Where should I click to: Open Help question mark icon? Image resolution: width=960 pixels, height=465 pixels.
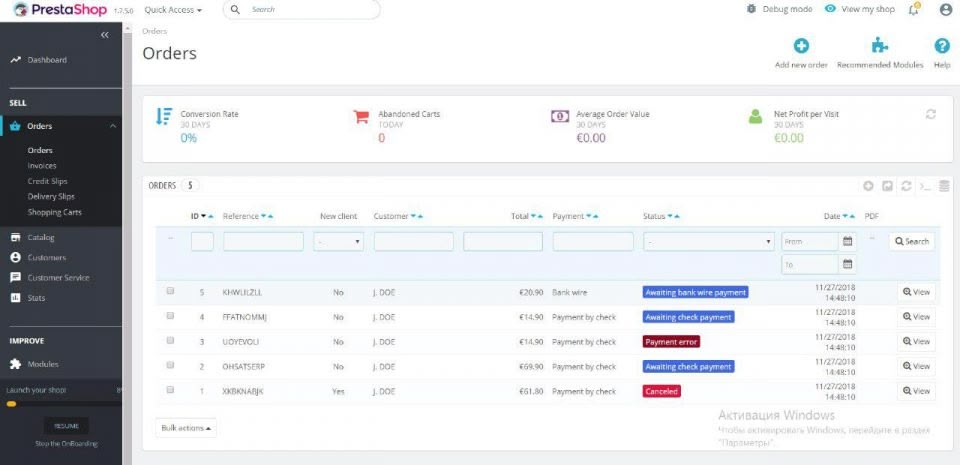942,46
